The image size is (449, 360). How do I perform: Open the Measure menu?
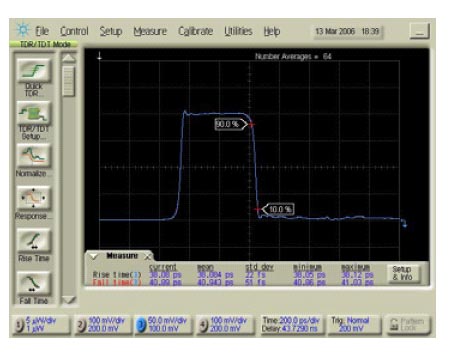[150, 31]
